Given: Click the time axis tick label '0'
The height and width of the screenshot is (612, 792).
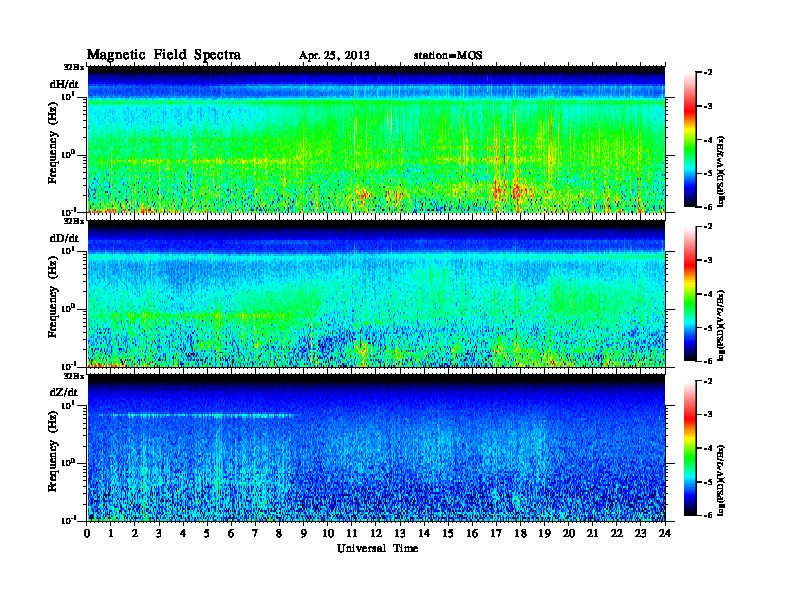Looking at the screenshot, I should point(87,534).
